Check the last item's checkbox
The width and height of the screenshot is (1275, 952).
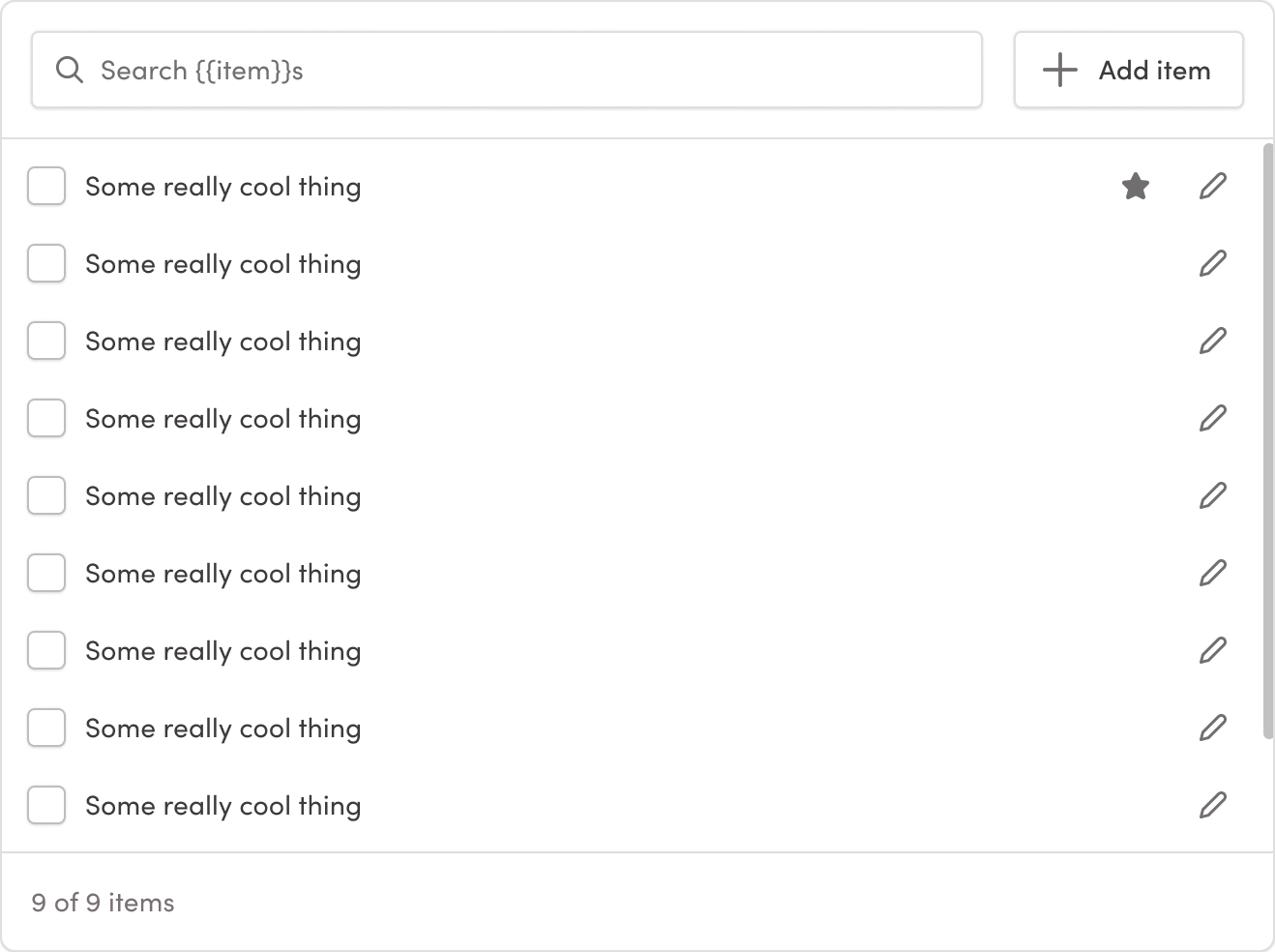click(46, 805)
